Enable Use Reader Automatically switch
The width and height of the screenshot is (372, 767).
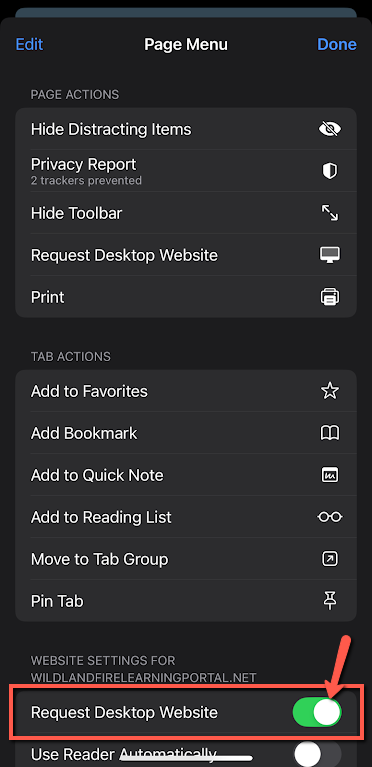(317, 754)
